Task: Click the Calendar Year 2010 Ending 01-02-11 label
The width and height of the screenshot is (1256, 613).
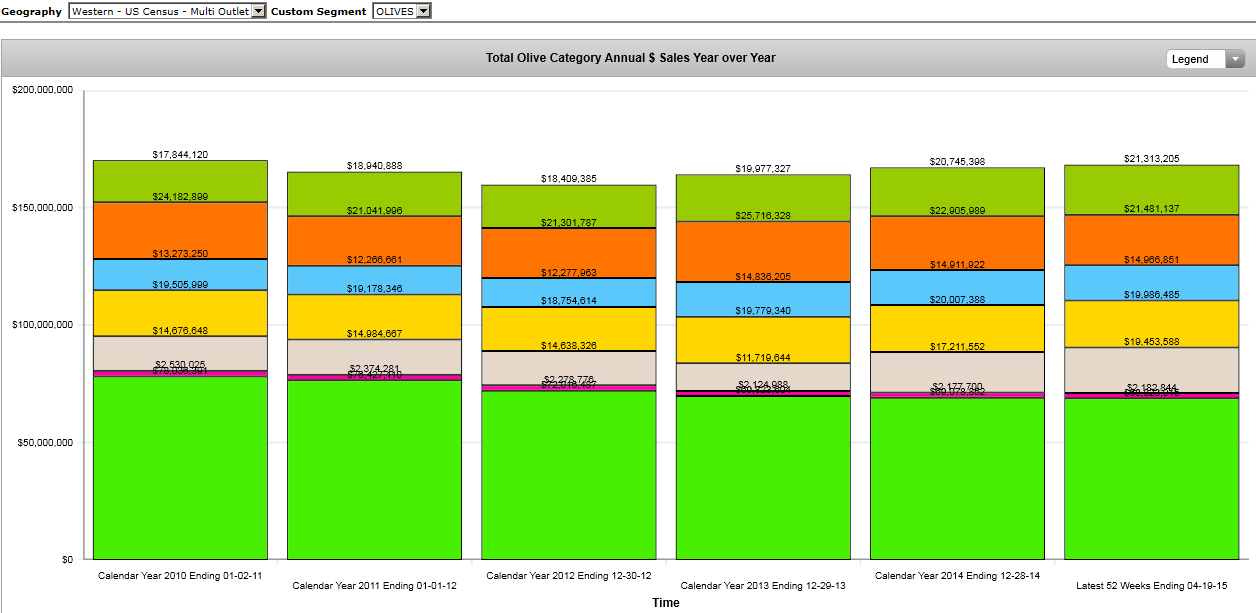Action: pyautogui.click(x=180, y=576)
